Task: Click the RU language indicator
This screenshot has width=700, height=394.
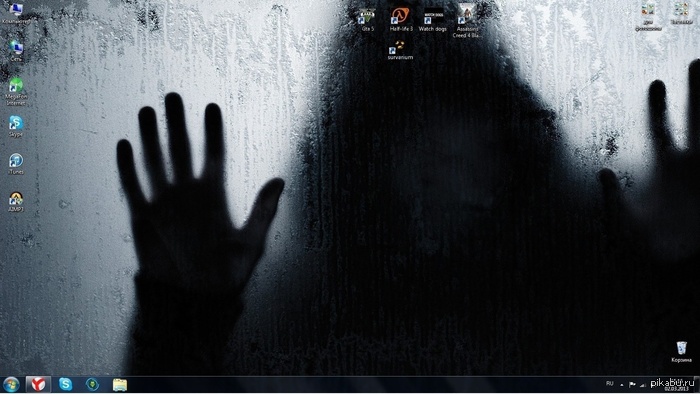Action: point(610,384)
